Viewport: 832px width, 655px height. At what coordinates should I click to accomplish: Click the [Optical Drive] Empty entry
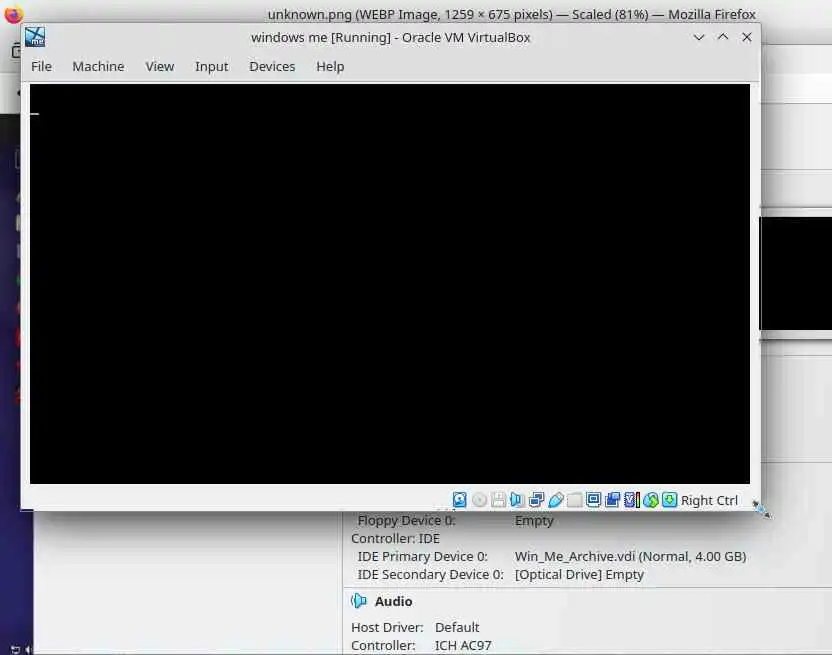point(579,574)
